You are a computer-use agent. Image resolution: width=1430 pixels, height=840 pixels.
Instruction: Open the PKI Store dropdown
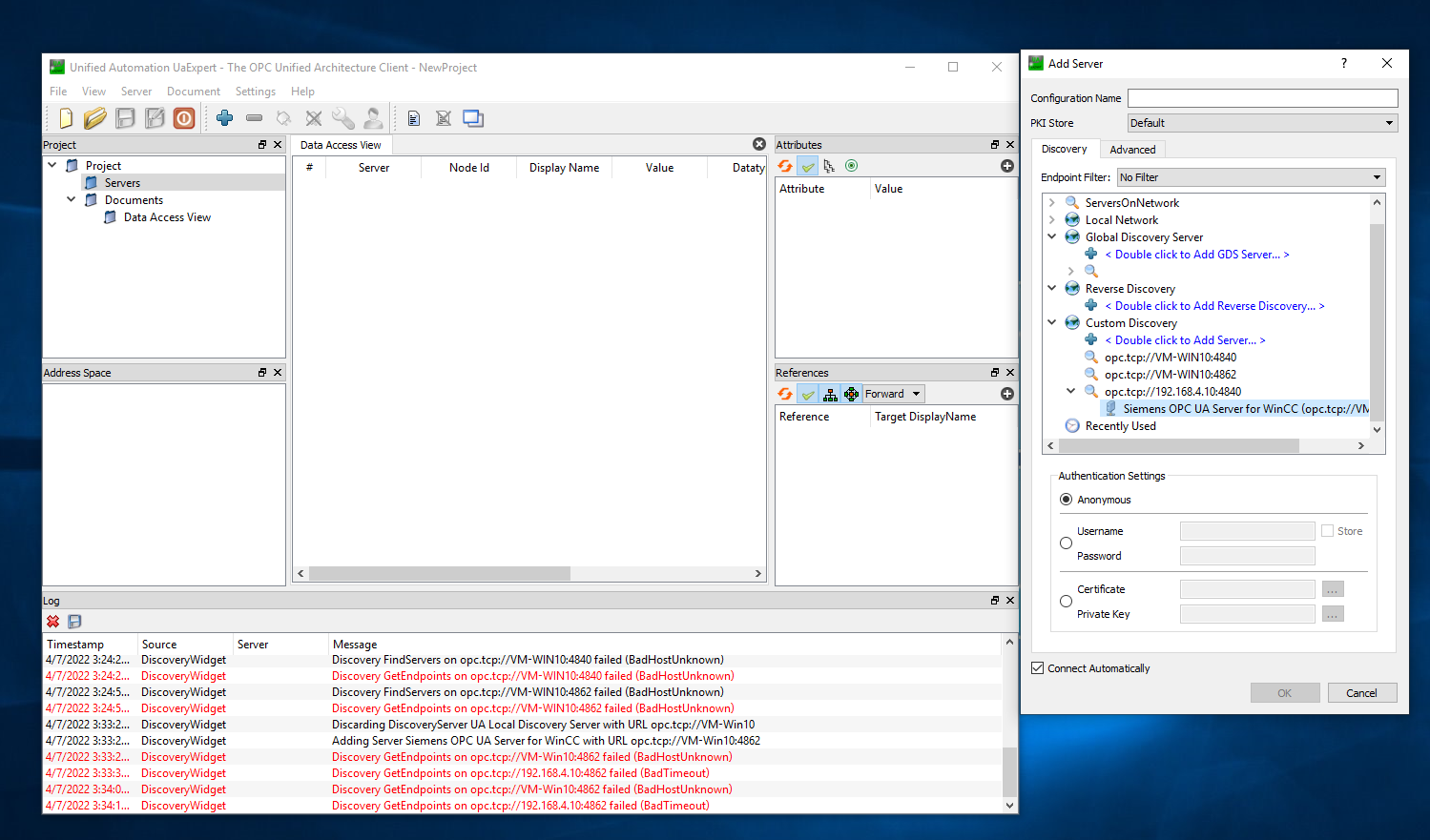click(x=1262, y=123)
